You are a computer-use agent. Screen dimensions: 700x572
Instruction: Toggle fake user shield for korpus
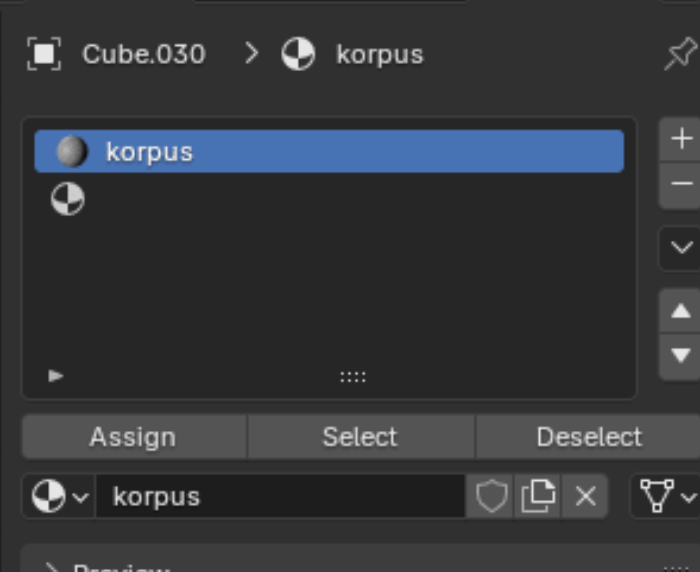491,496
